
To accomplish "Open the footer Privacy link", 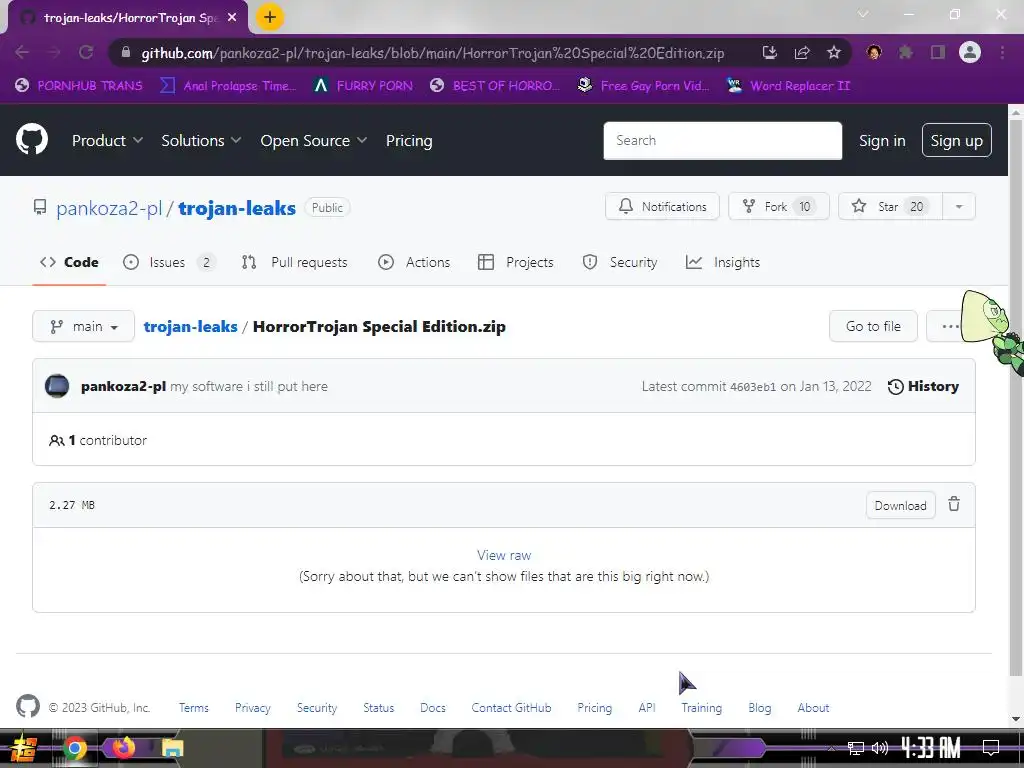I will point(253,708).
